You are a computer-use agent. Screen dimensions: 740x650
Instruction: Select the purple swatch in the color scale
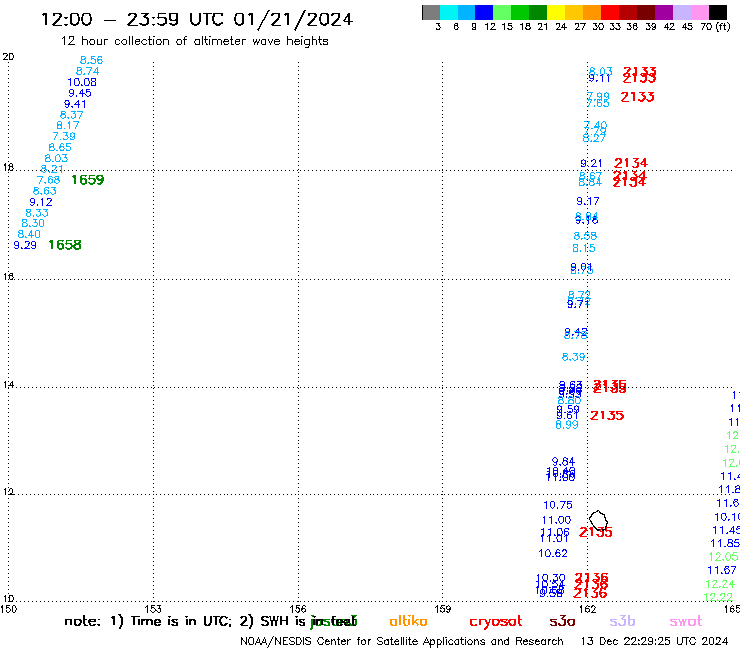tap(664, 12)
